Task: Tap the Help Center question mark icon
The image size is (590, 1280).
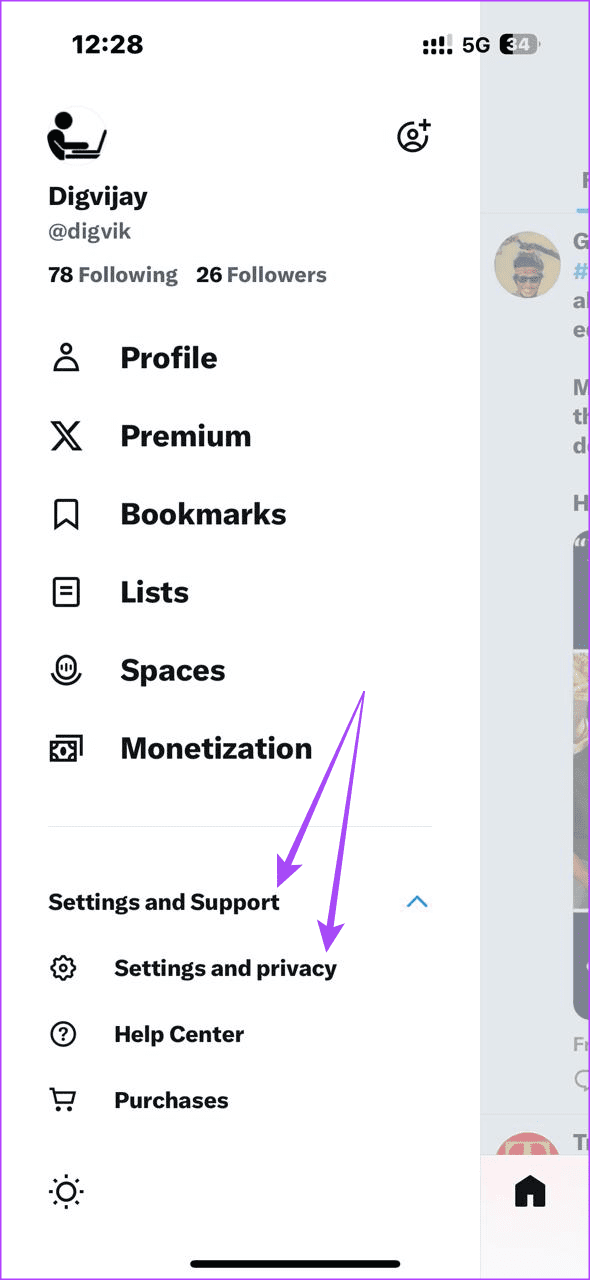Action: [x=63, y=1034]
